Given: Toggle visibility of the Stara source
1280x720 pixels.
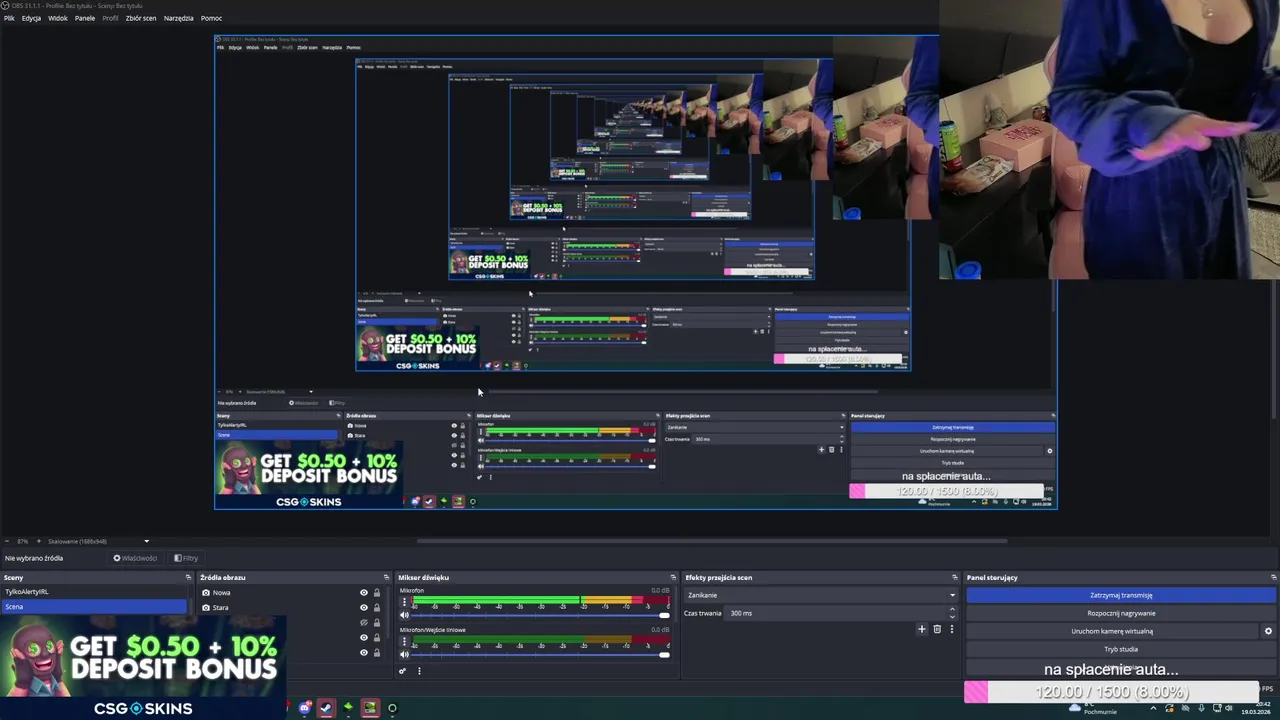Looking at the screenshot, I should point(364,607).
